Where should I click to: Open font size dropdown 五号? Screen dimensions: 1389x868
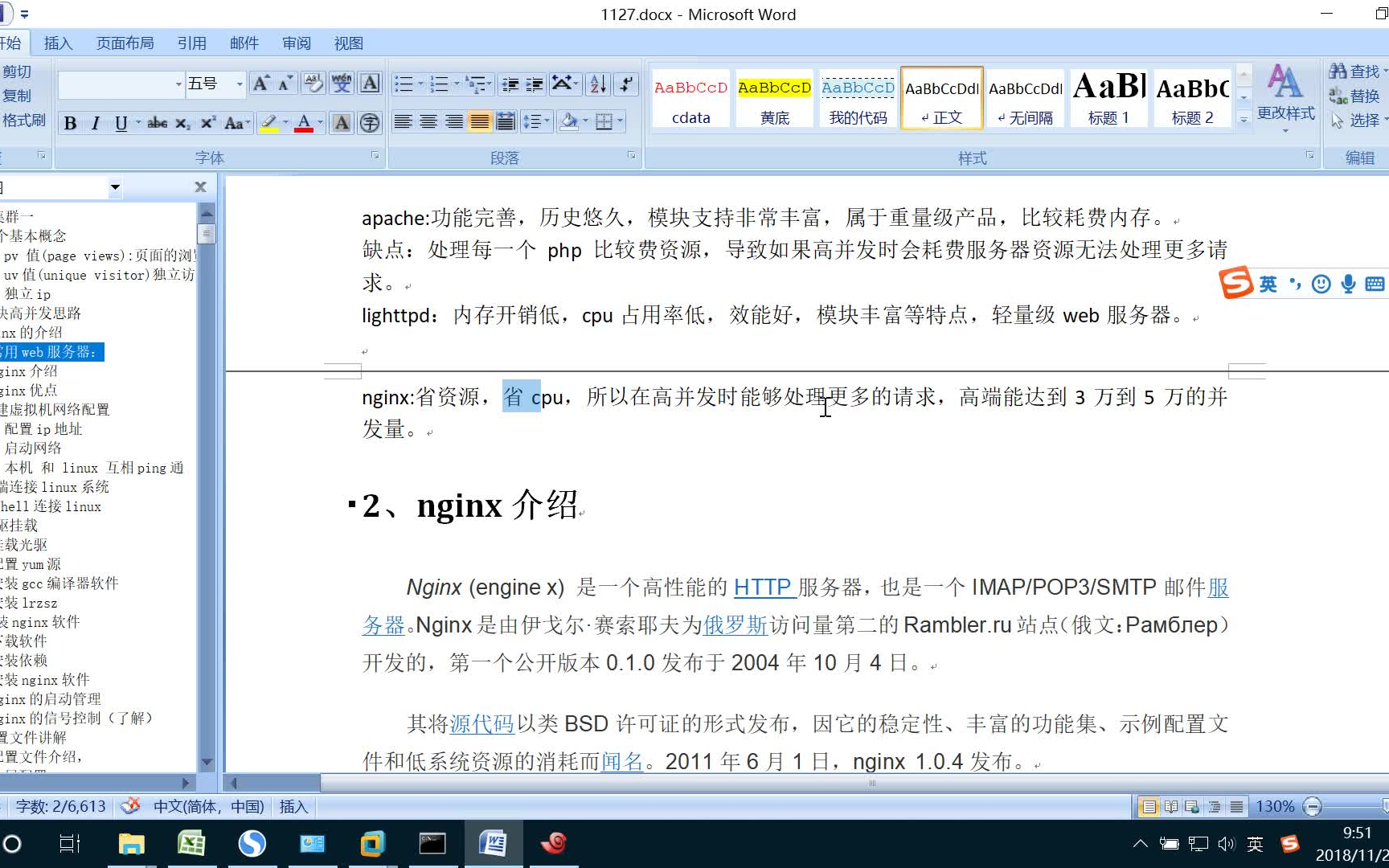(x=240, y=84)
